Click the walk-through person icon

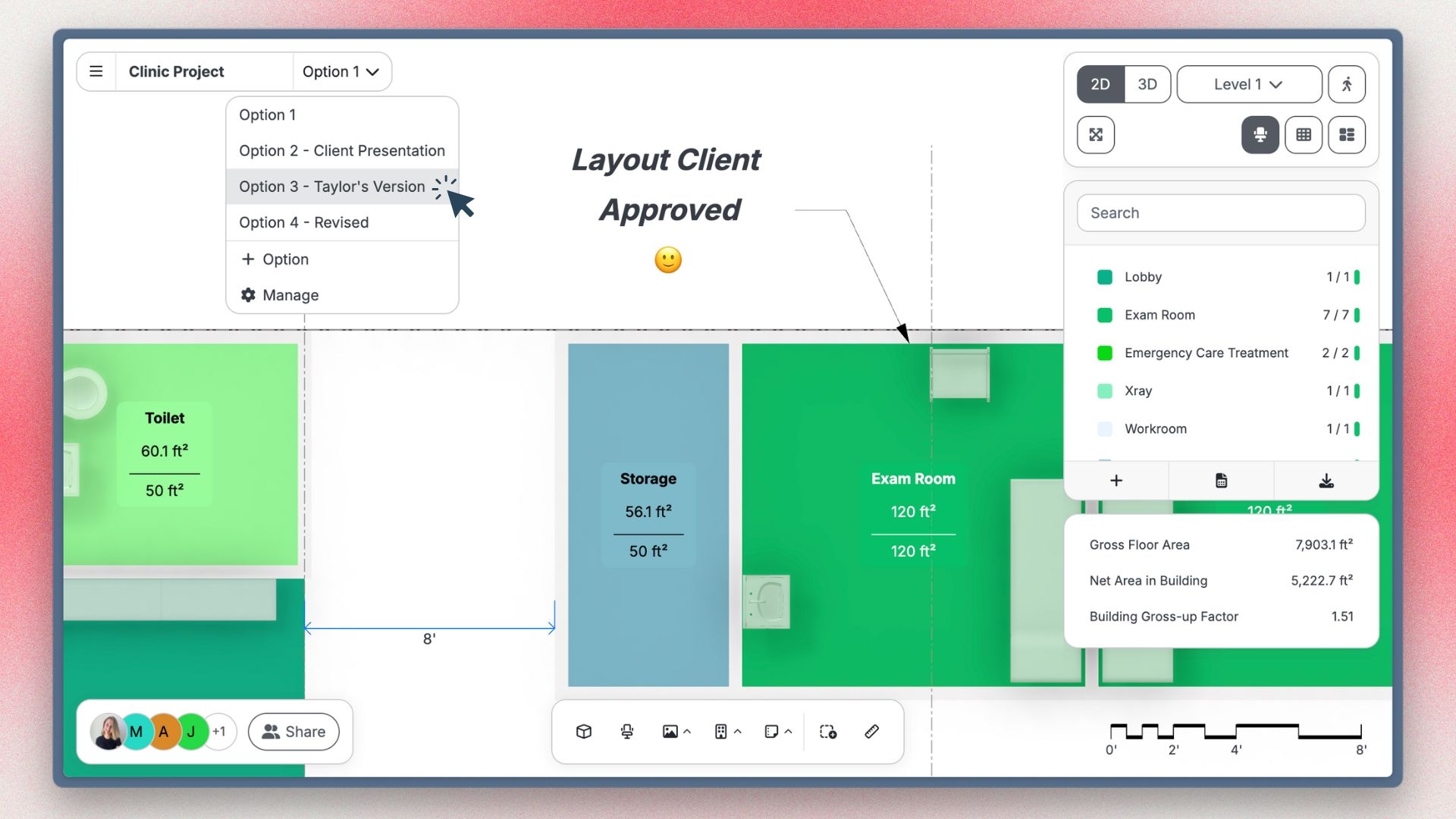1347,84
